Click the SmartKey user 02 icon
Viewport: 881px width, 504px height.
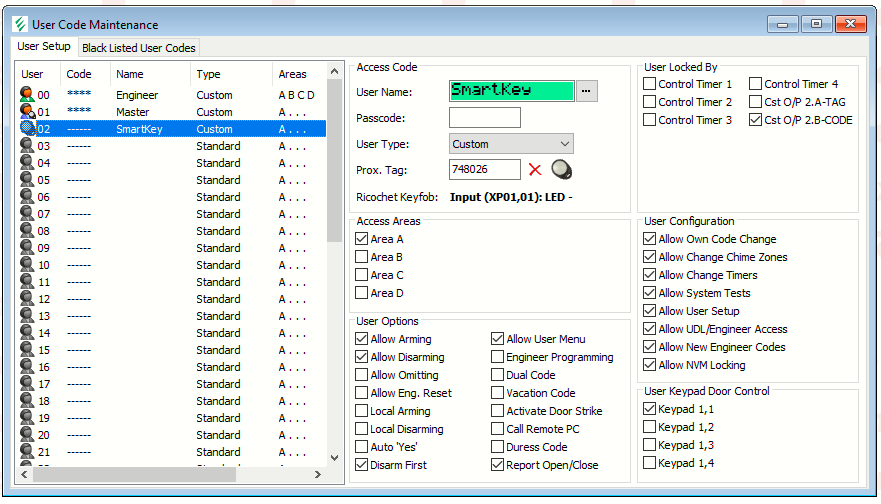(27, 129)
